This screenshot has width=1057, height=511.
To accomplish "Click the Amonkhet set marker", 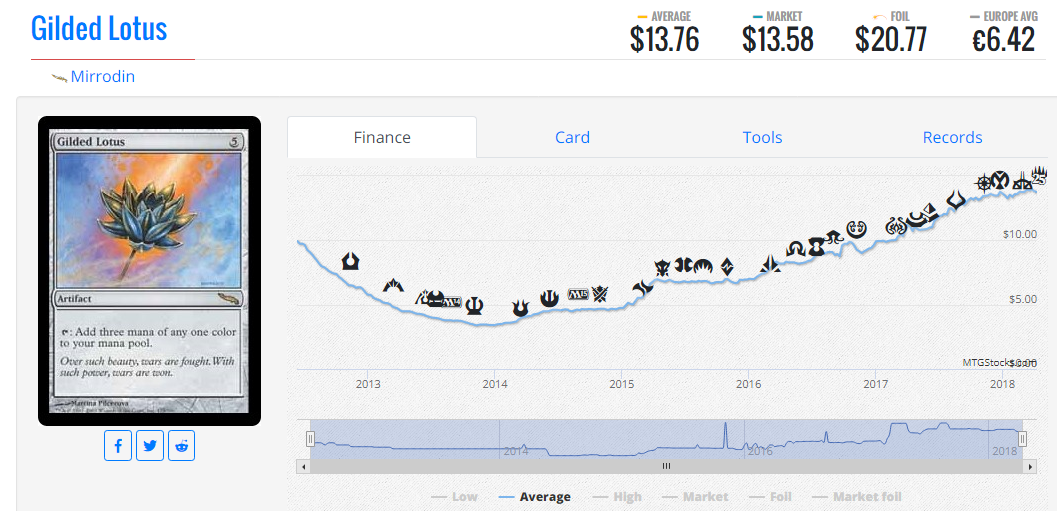I will tap(930, 212).
